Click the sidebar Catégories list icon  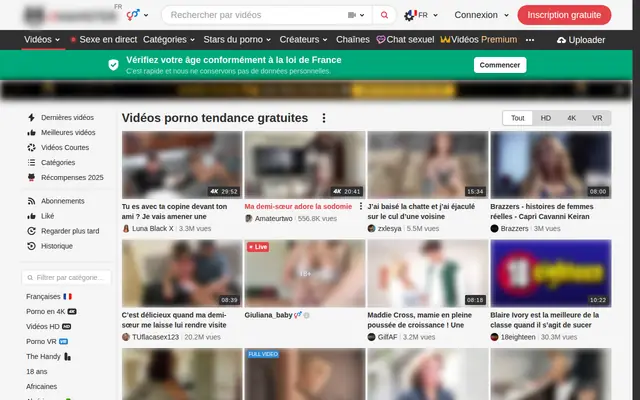(31, 162)
